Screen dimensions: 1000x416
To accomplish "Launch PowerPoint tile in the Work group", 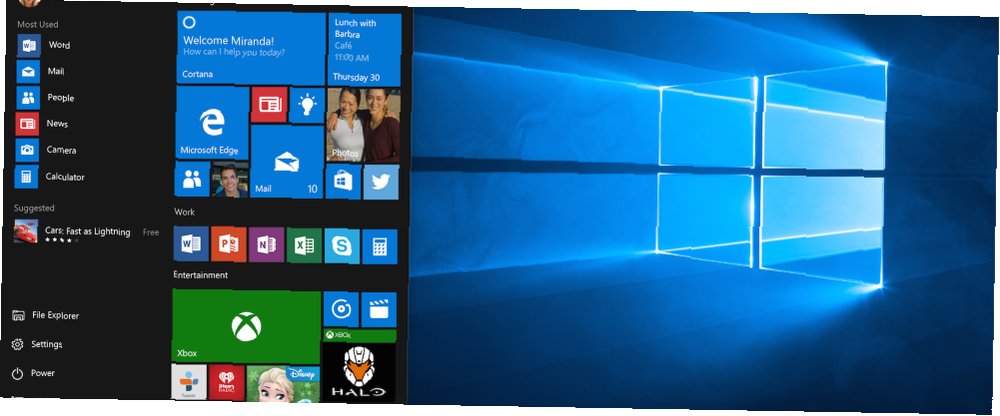I will coord(229,244).
